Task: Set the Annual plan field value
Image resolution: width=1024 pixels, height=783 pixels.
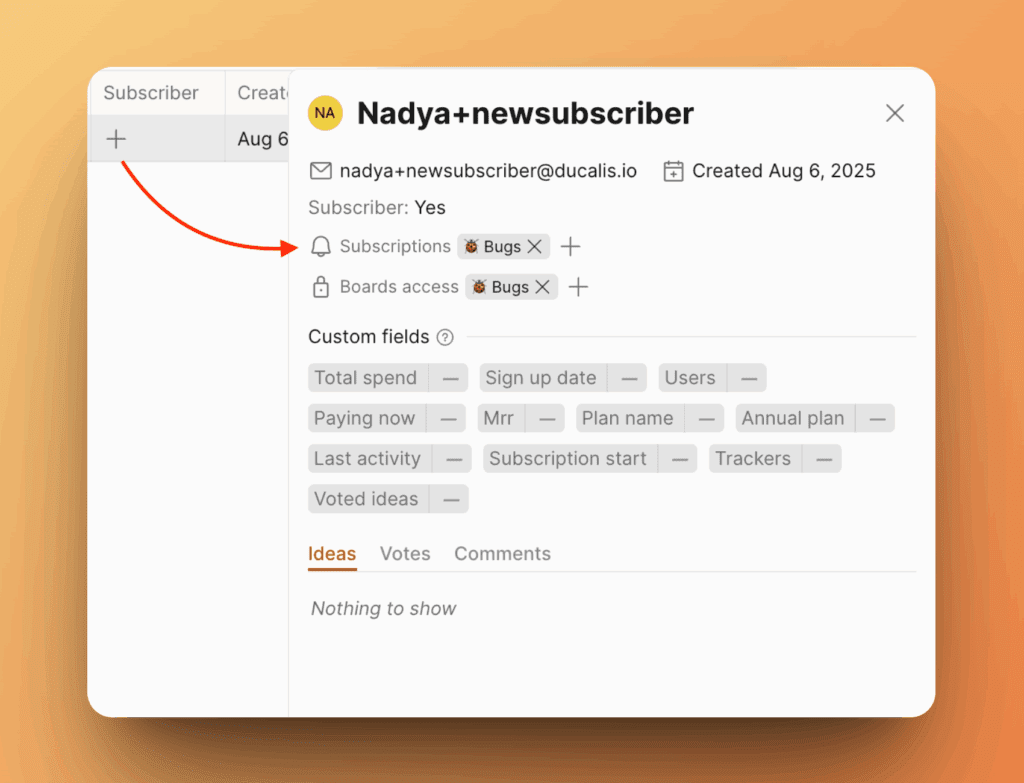Action: [876, 418]
